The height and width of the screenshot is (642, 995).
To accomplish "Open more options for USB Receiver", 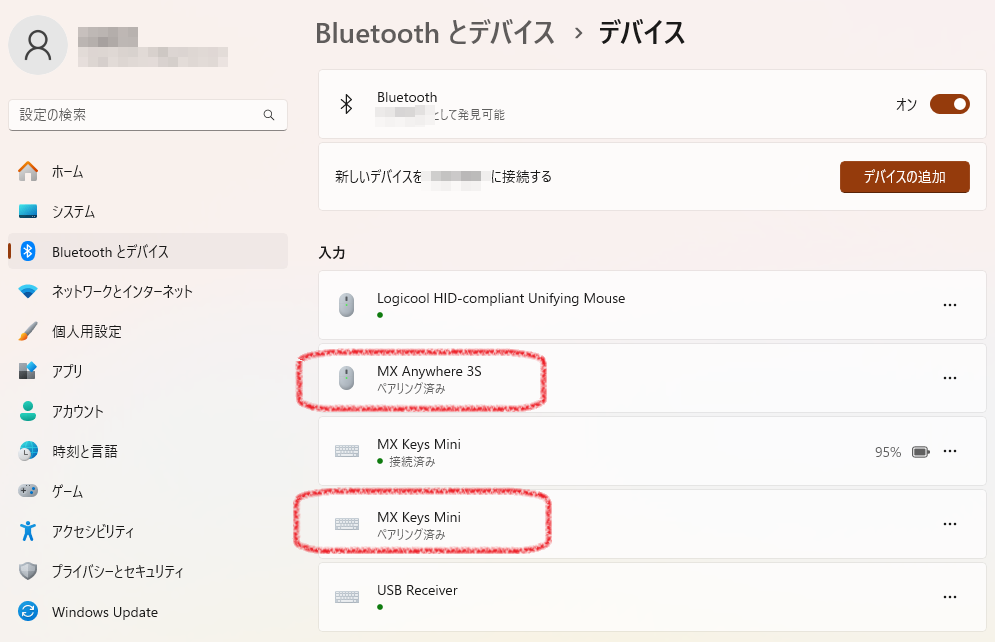I will click(949, 597).
